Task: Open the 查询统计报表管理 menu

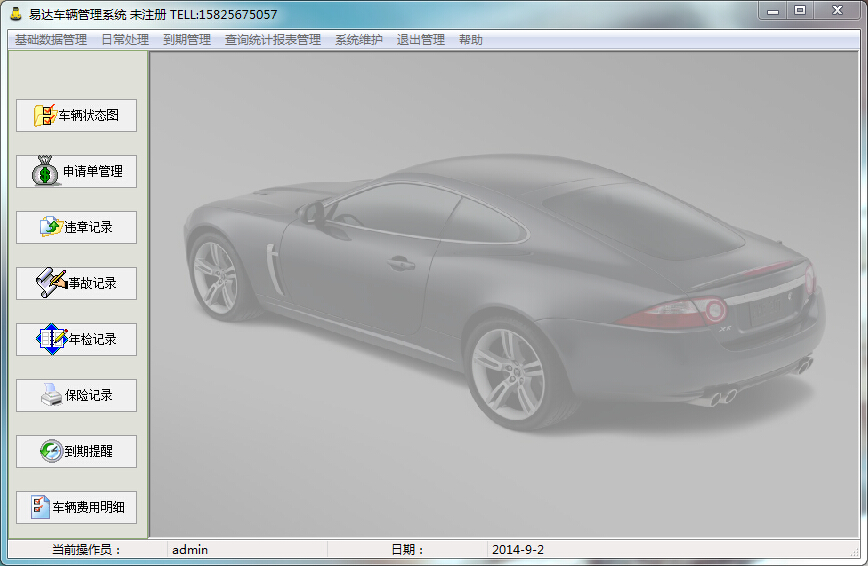Action: click(x=273, y=40)
